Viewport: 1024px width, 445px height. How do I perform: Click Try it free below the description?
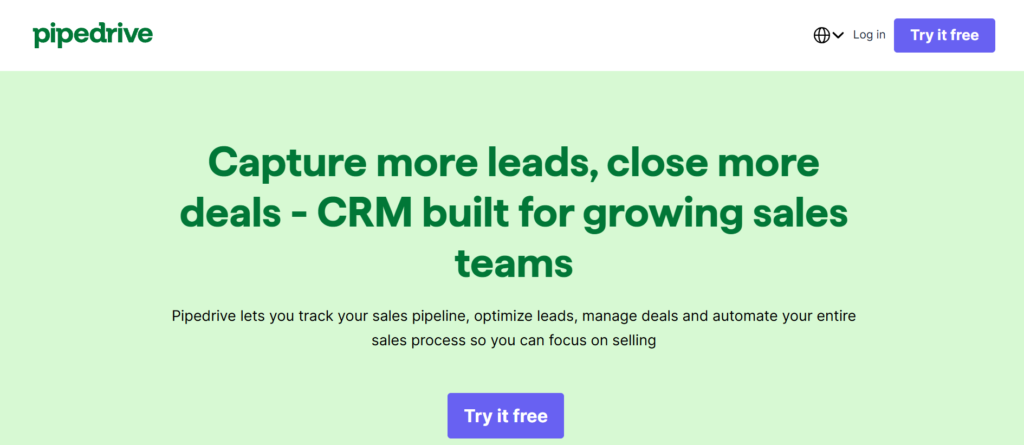pos(505,415)
